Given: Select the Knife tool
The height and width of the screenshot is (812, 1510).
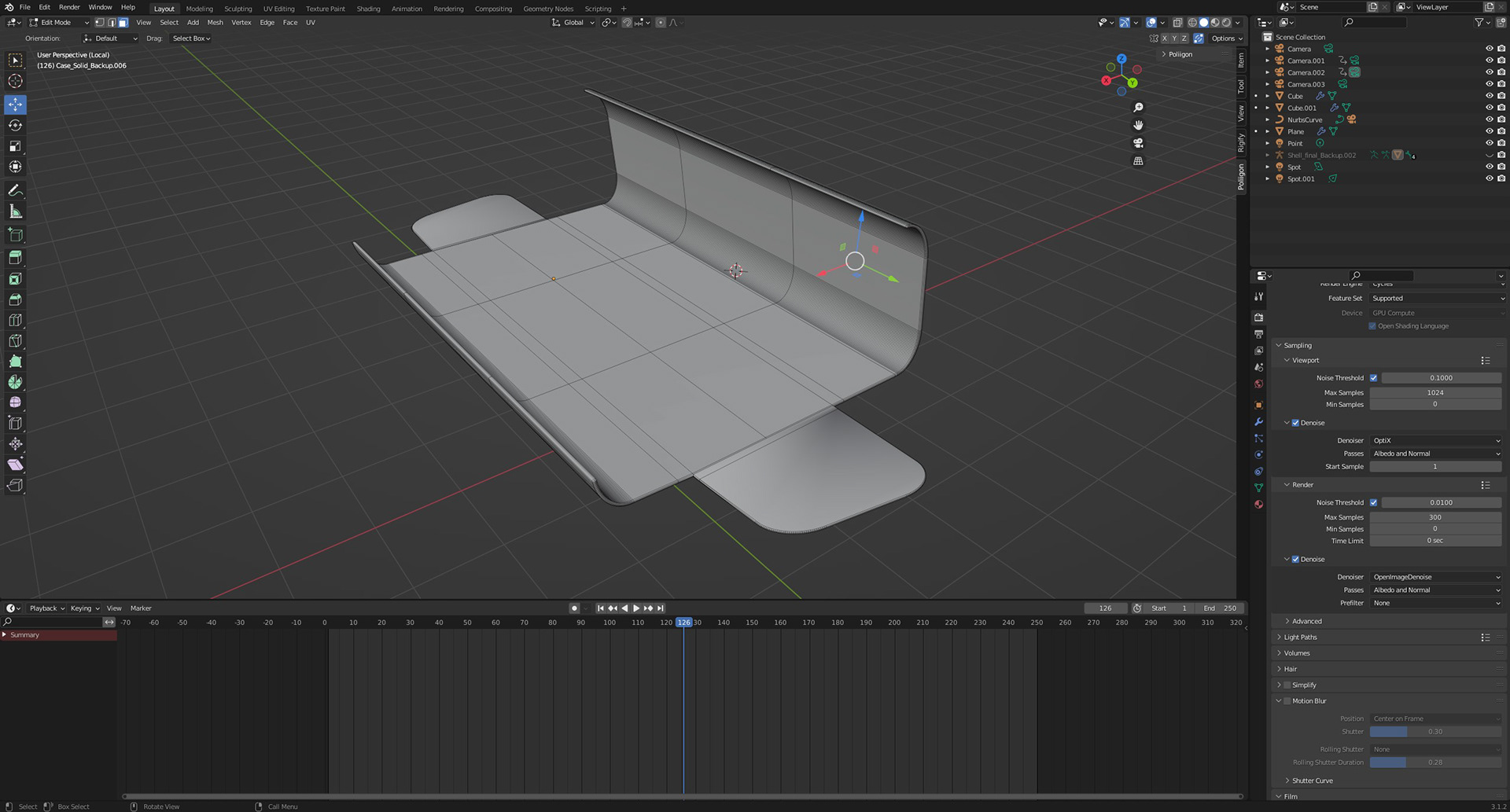Looking at the screenshot, I should [x=15, y=340].
